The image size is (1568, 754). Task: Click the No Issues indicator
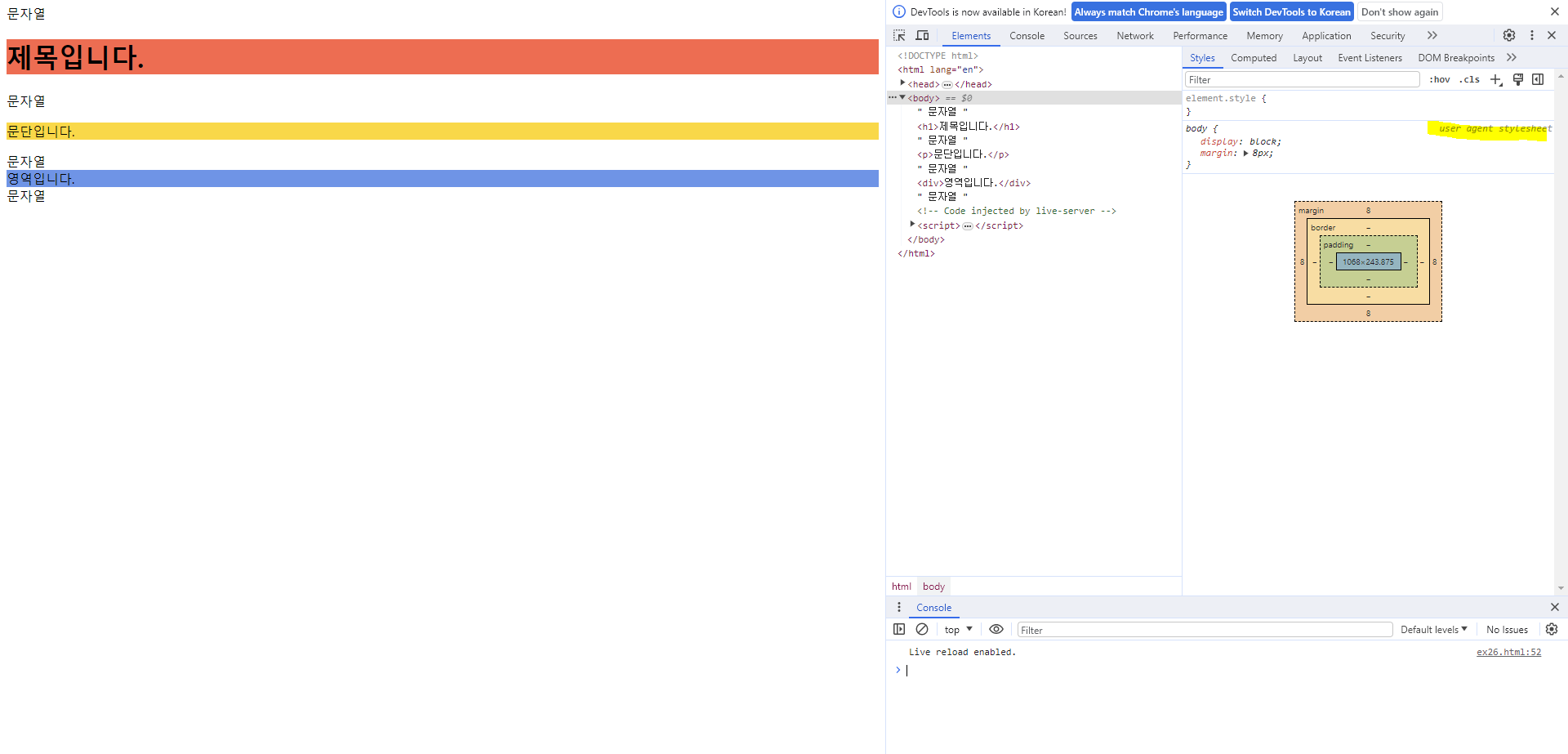point(1507,629)
